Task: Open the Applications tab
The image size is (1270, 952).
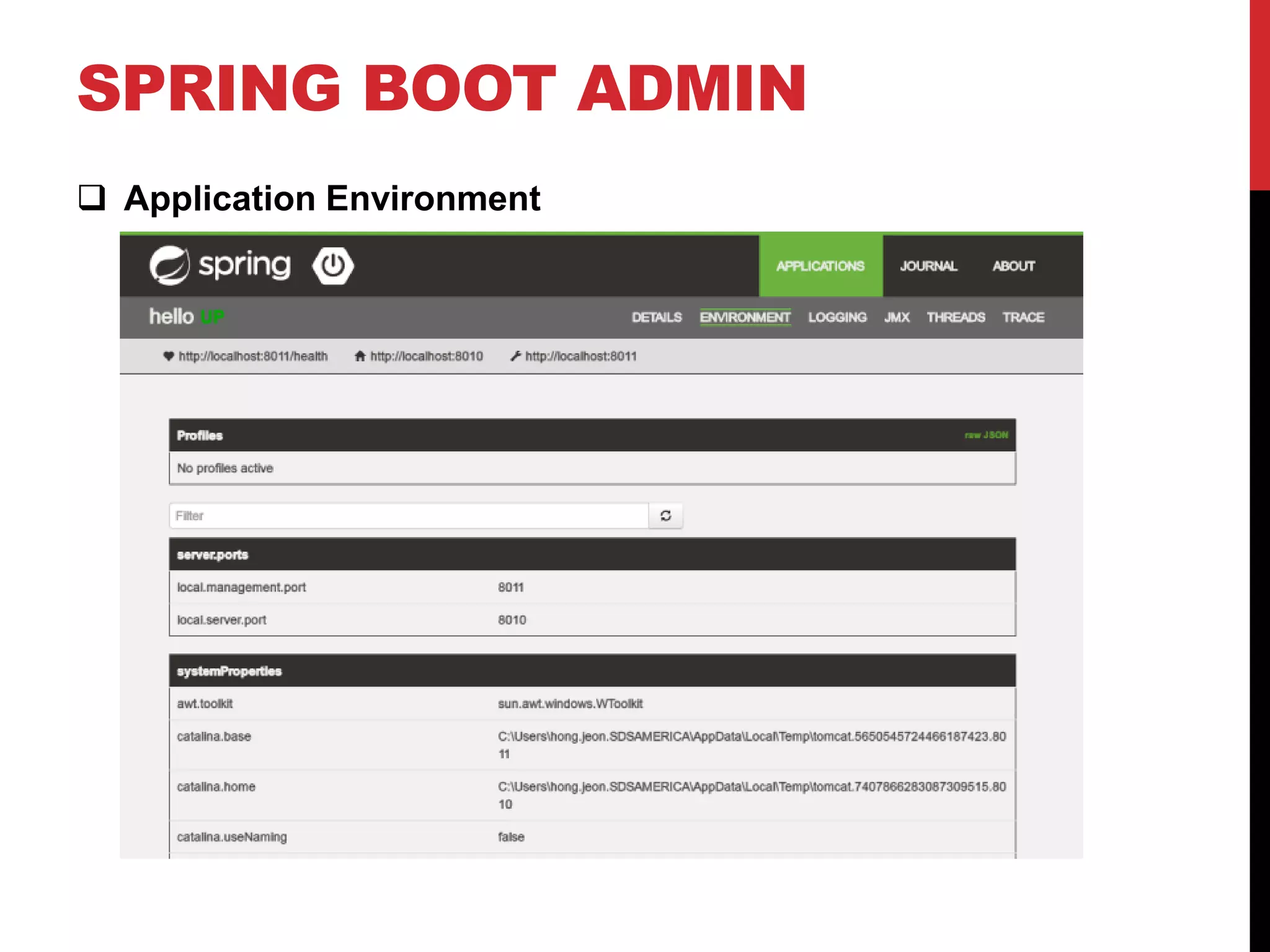Action: (x=820, y=266)
